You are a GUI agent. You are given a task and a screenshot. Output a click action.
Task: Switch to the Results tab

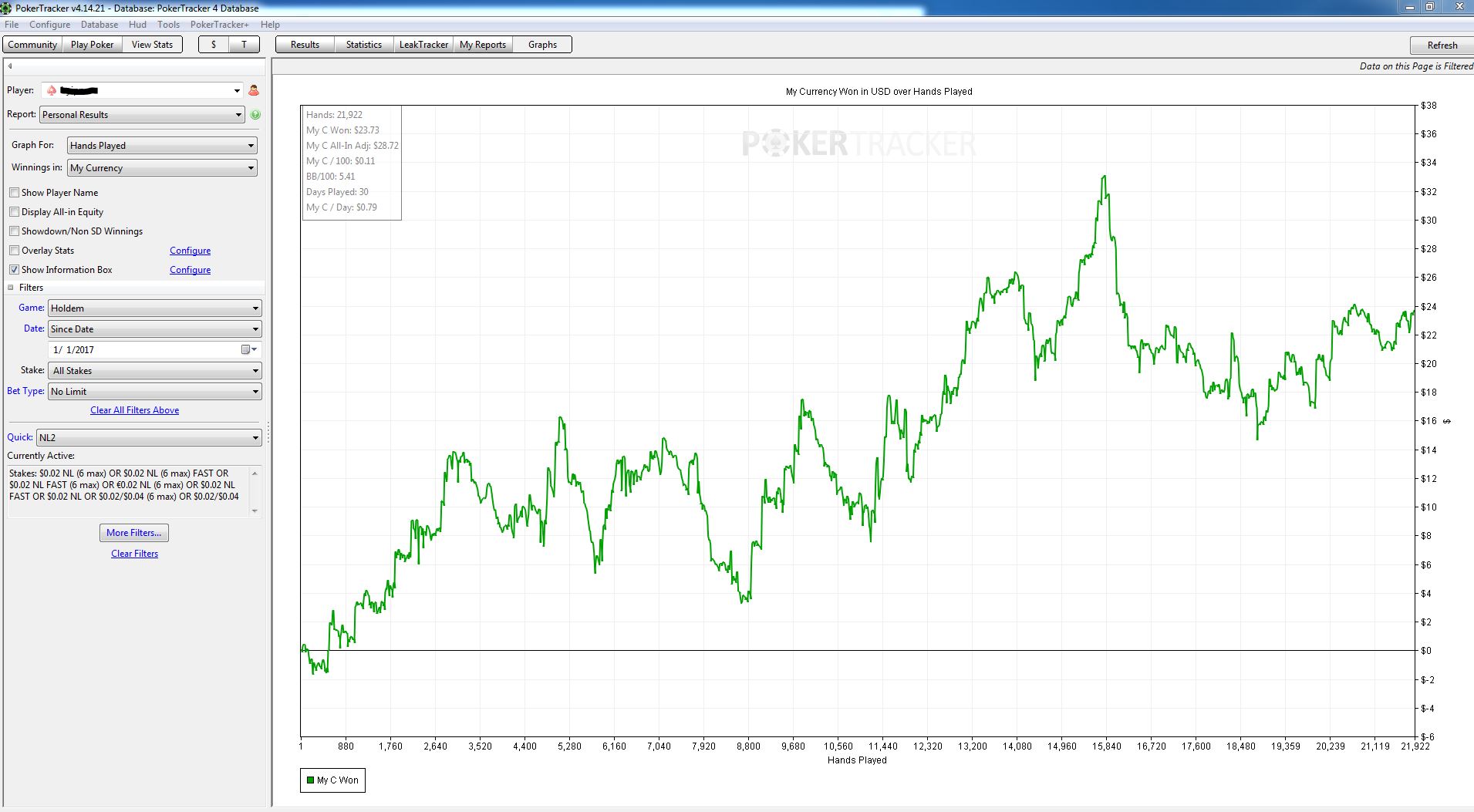305,45
